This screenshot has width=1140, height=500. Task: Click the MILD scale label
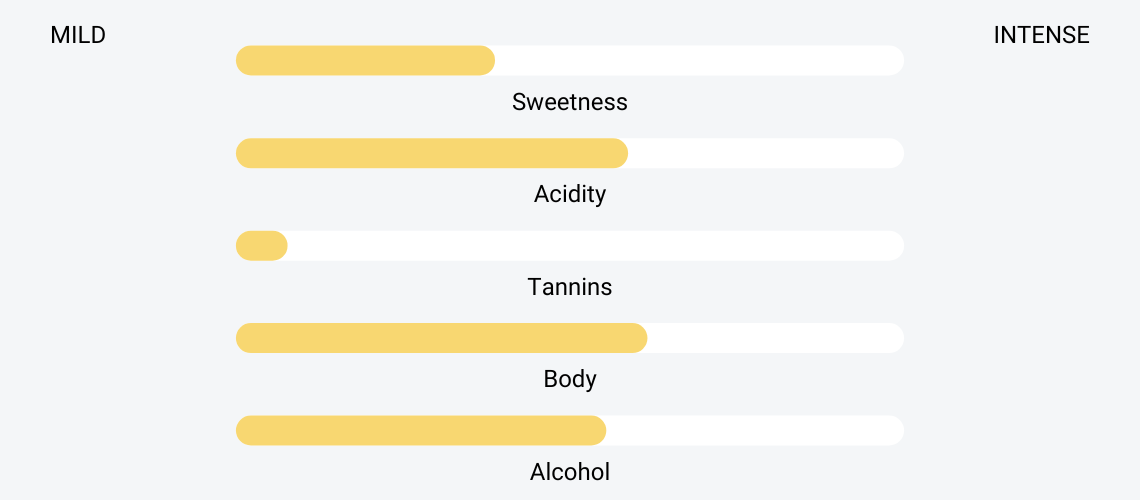[78, 35]
